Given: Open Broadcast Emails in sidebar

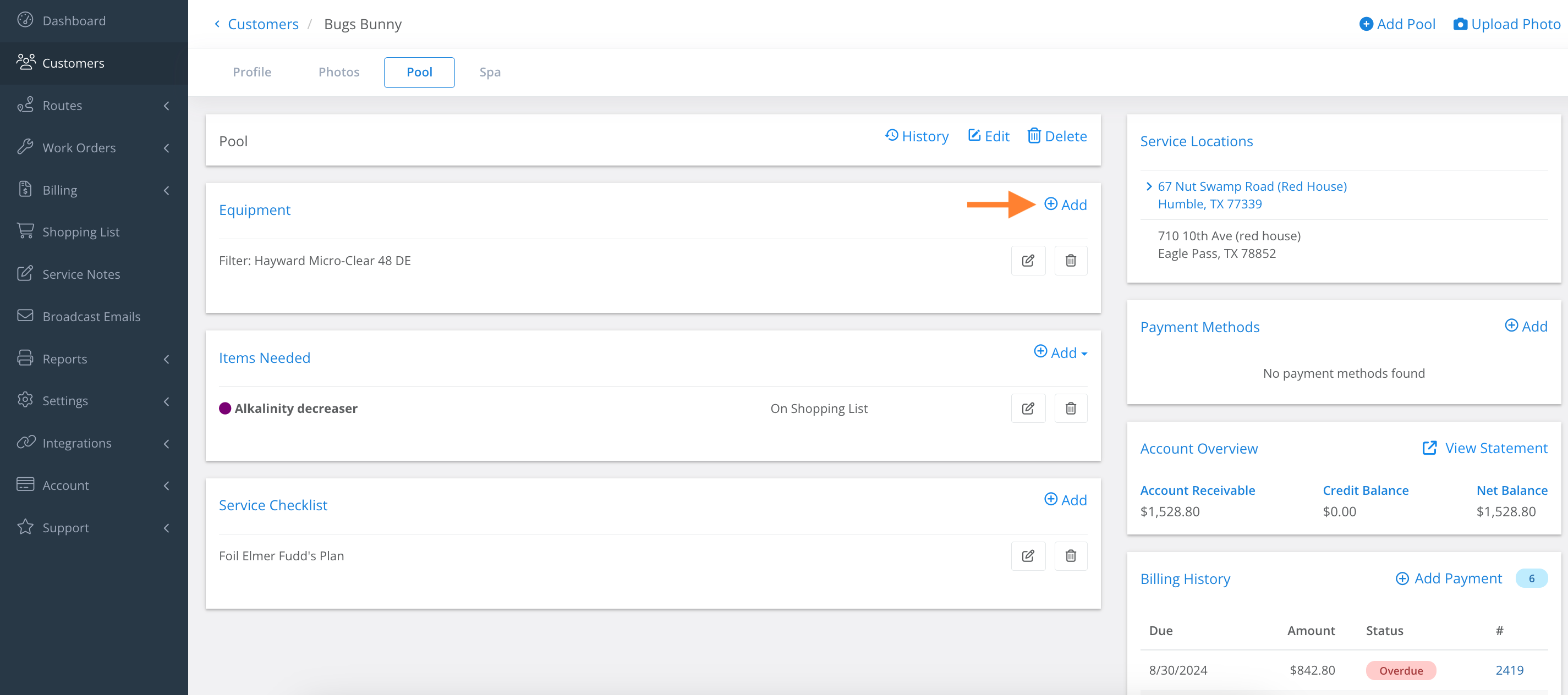Looking at the screenshot, I should (91, 317).
